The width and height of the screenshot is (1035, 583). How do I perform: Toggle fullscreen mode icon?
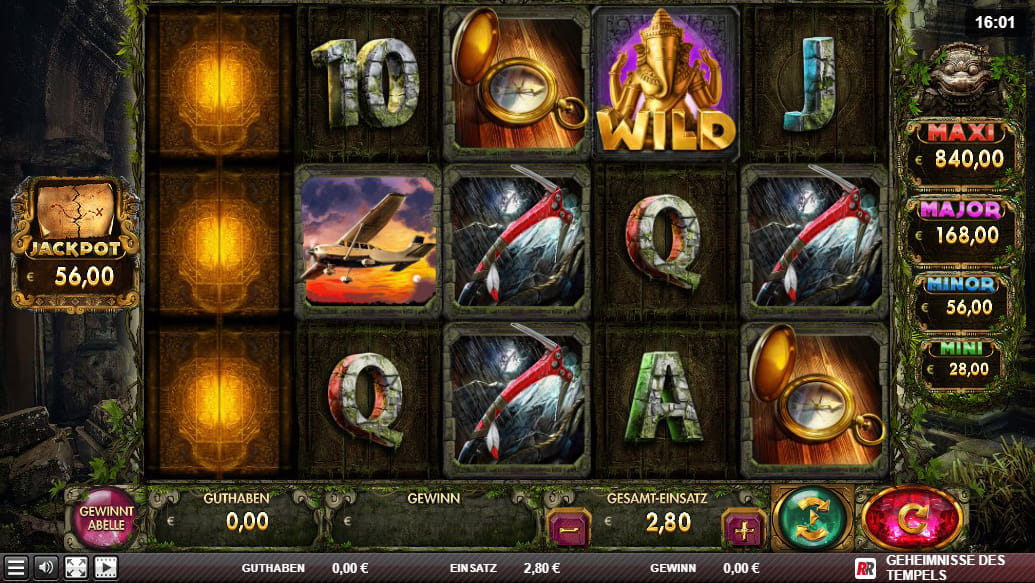(x=76, y=567)
